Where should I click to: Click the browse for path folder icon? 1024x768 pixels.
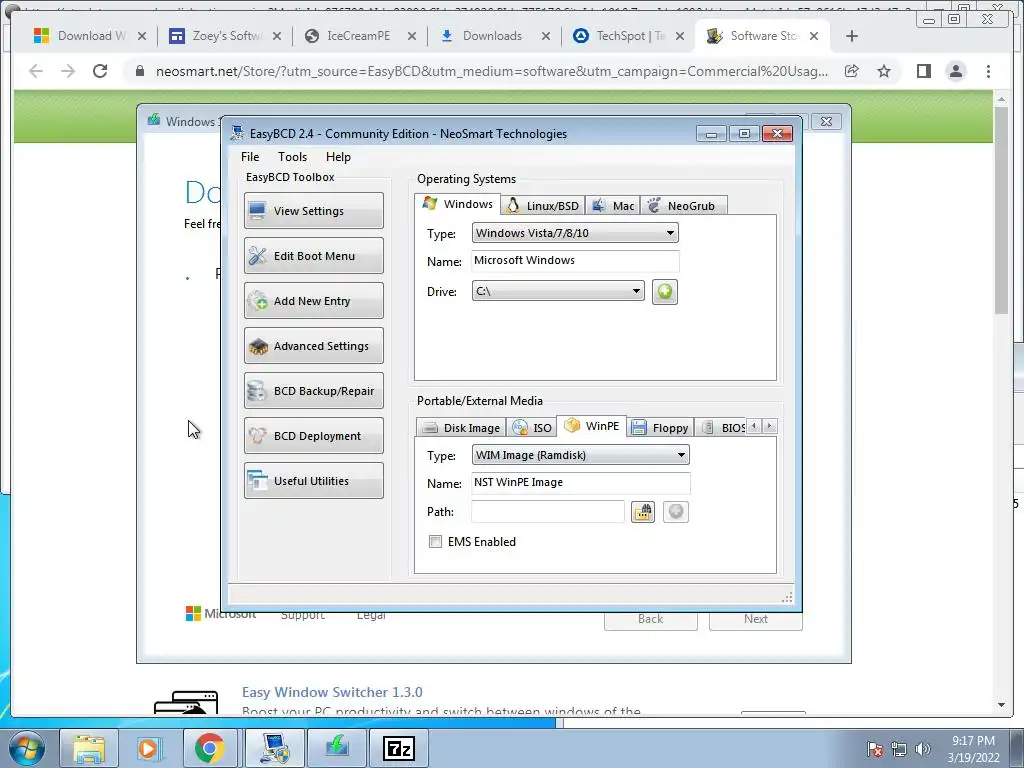643,512
